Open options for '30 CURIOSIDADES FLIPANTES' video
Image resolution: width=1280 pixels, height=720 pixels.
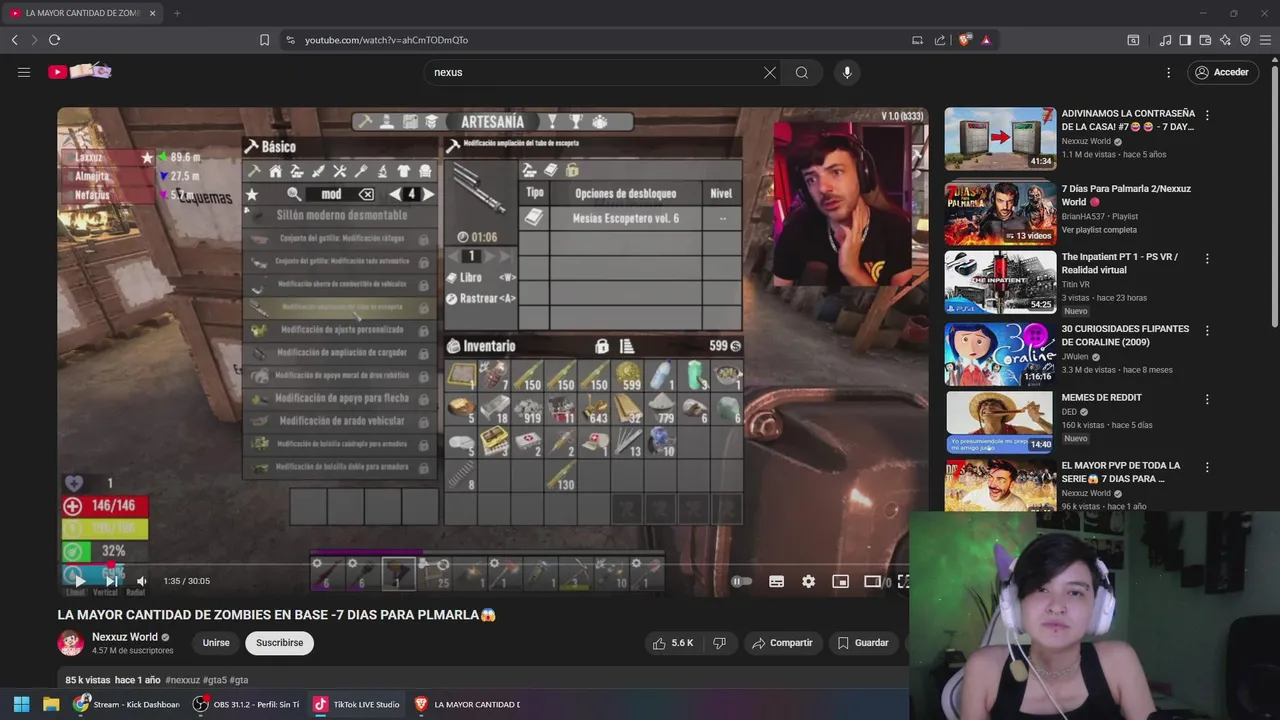pos(1207,330)
